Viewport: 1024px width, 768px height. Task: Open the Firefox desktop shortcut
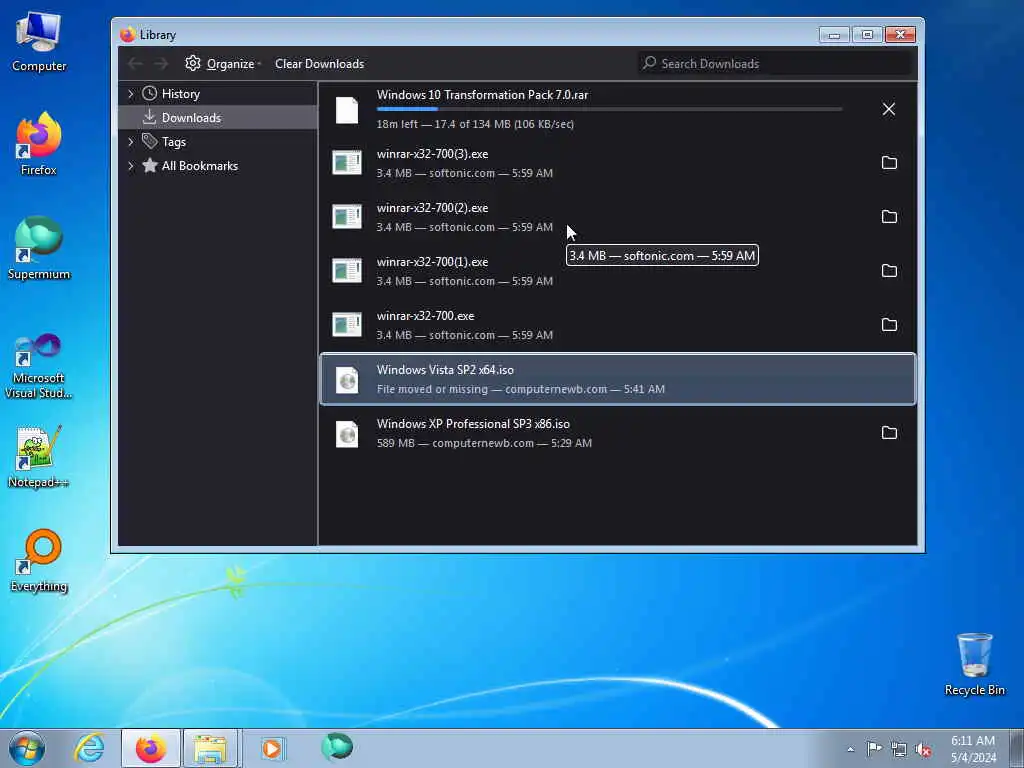click(39, 144)
